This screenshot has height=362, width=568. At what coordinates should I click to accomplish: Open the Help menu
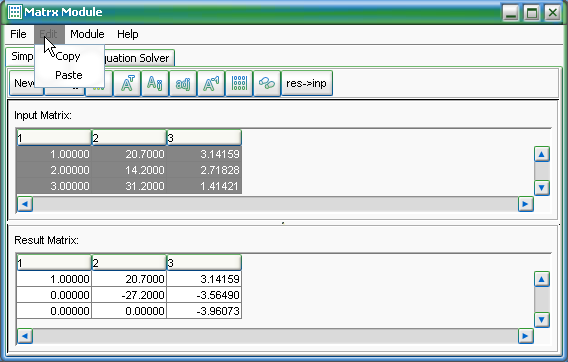(x=128, y=34)
